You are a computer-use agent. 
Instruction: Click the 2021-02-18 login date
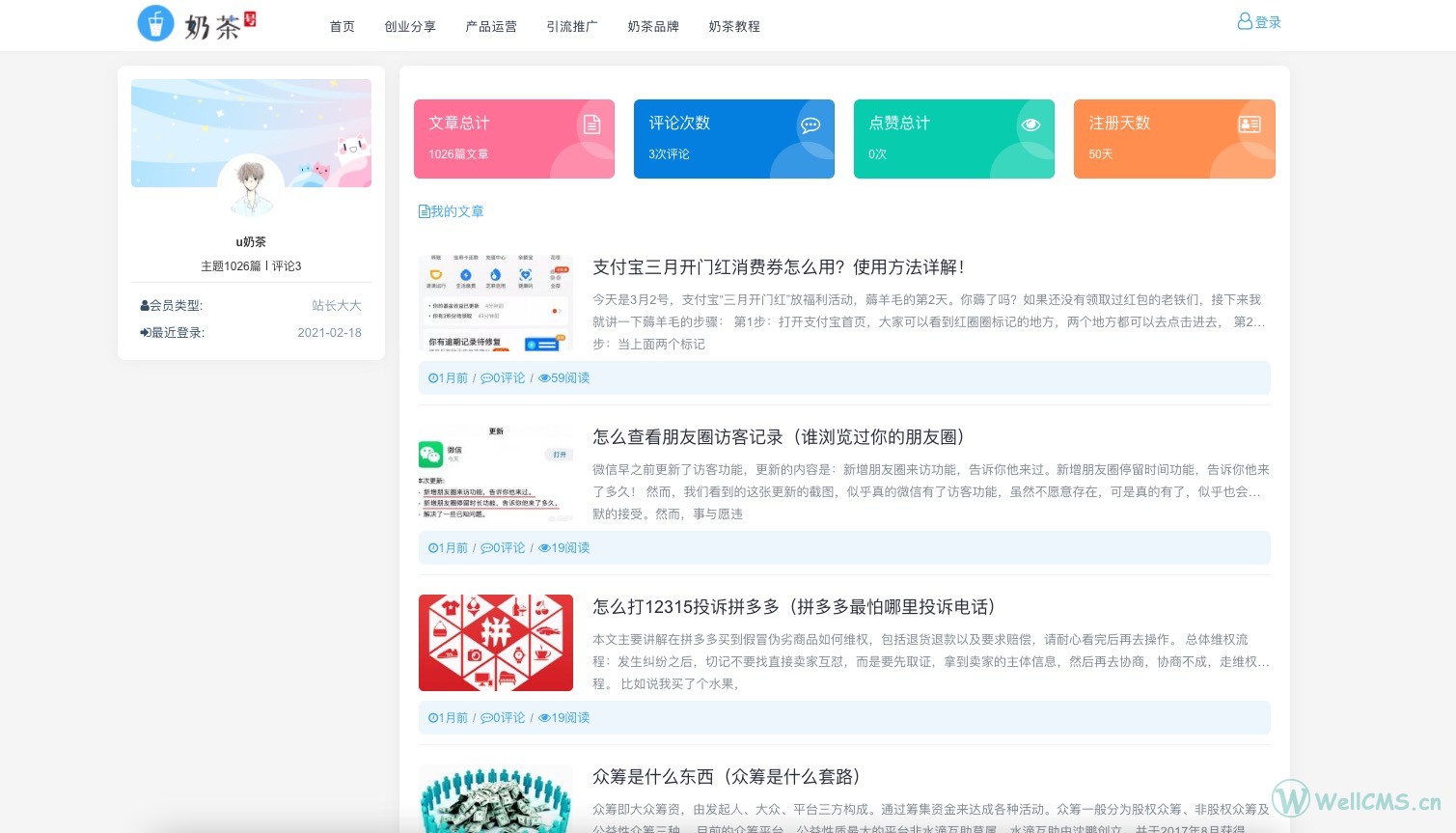tap(329, 333)
